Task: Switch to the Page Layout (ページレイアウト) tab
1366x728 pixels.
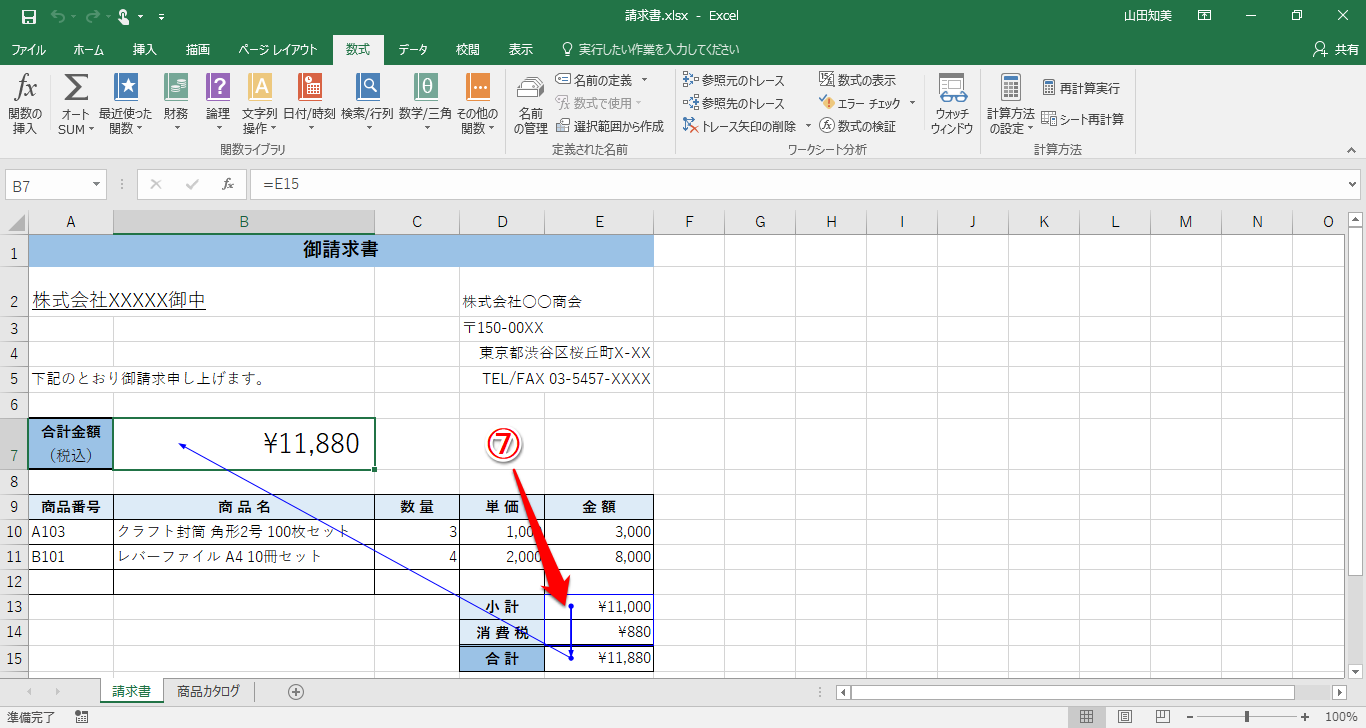Action: click(x=278, y=49)
